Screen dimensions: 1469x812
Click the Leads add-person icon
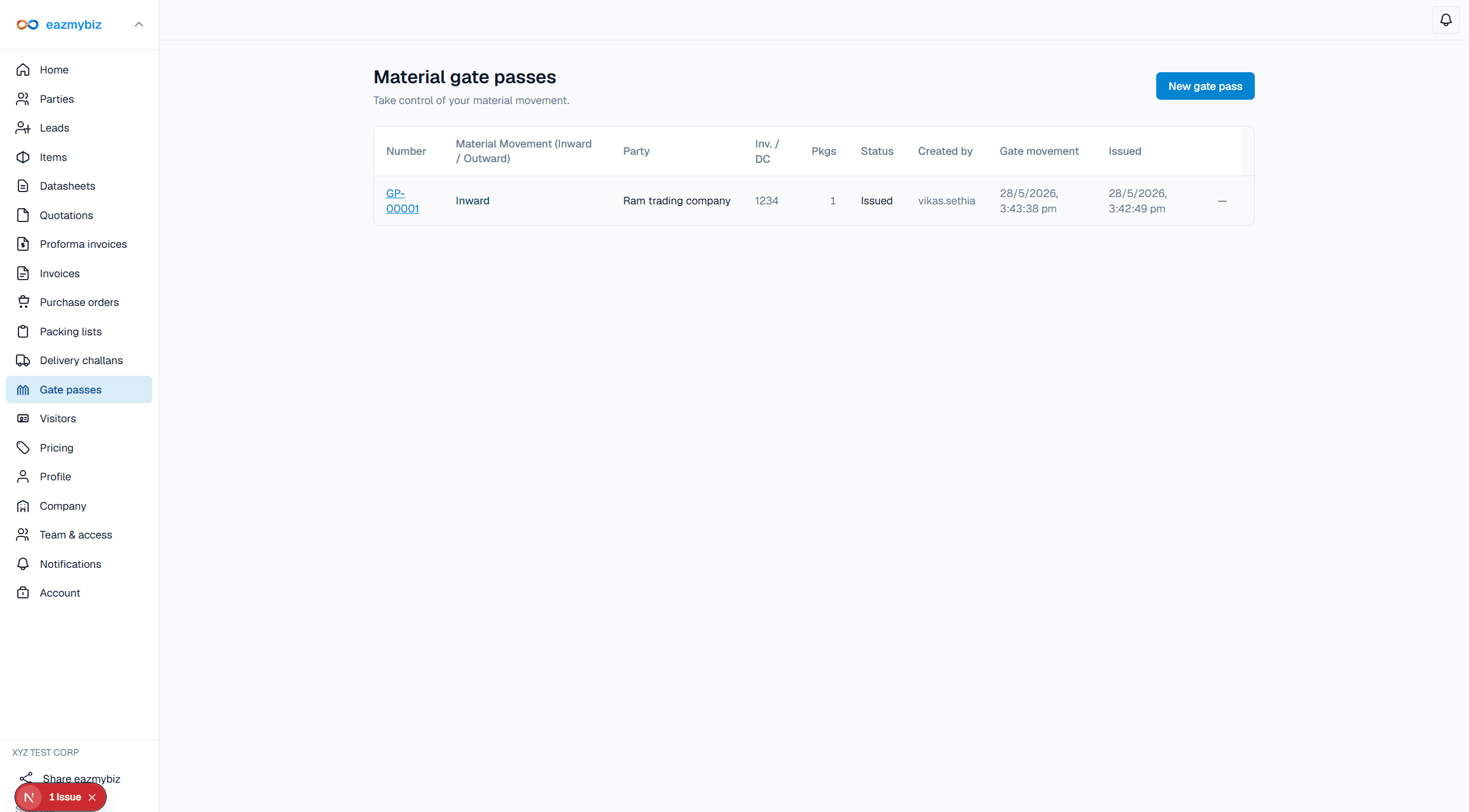point(23,128)
